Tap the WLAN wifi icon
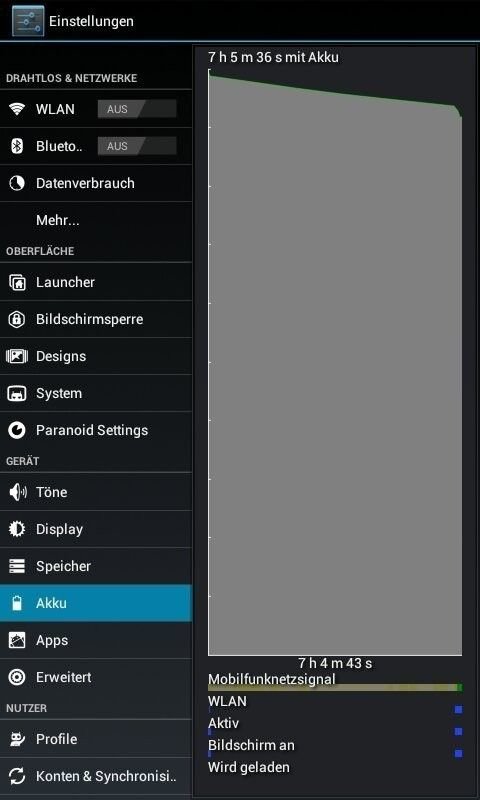Image resolution: width=480 pixels, height=800 pixels. click(17, 109)
